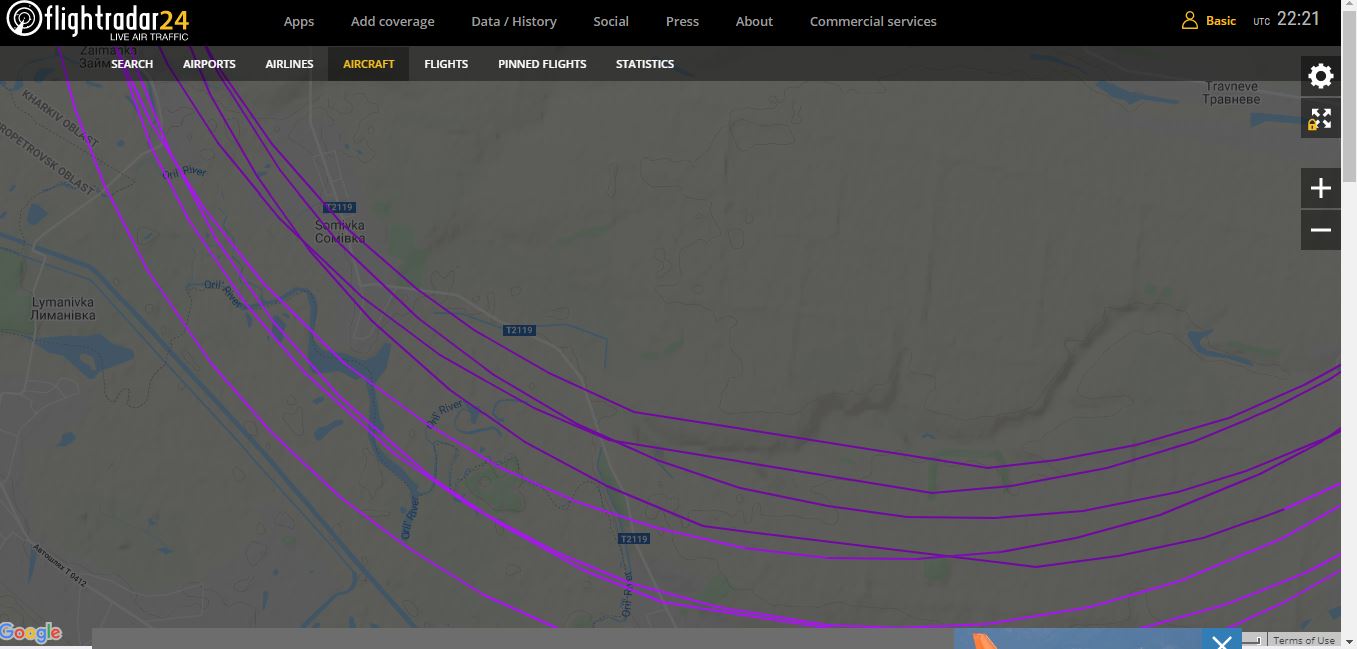Open the Pinned Flights tab
This screenshot has width=1357, height=649.
(542, 64)
